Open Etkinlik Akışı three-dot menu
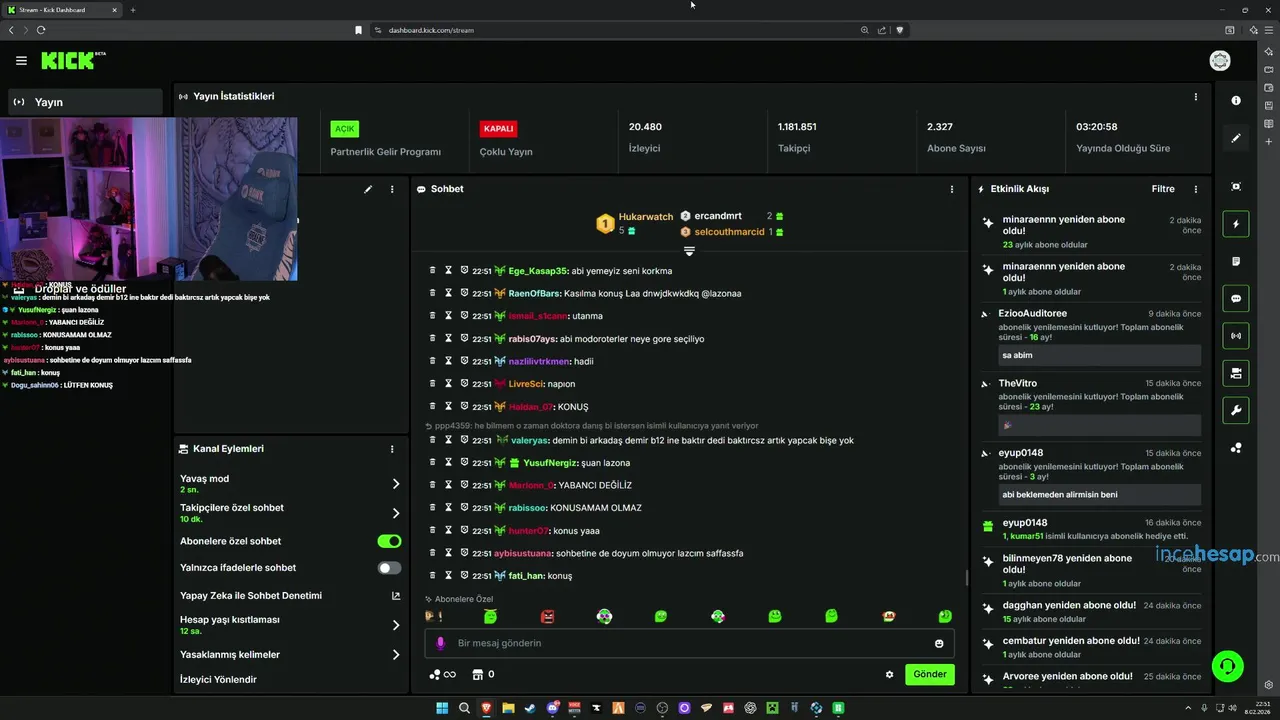The width and height of the screenshot is (1280, 720). (1195, 189)
